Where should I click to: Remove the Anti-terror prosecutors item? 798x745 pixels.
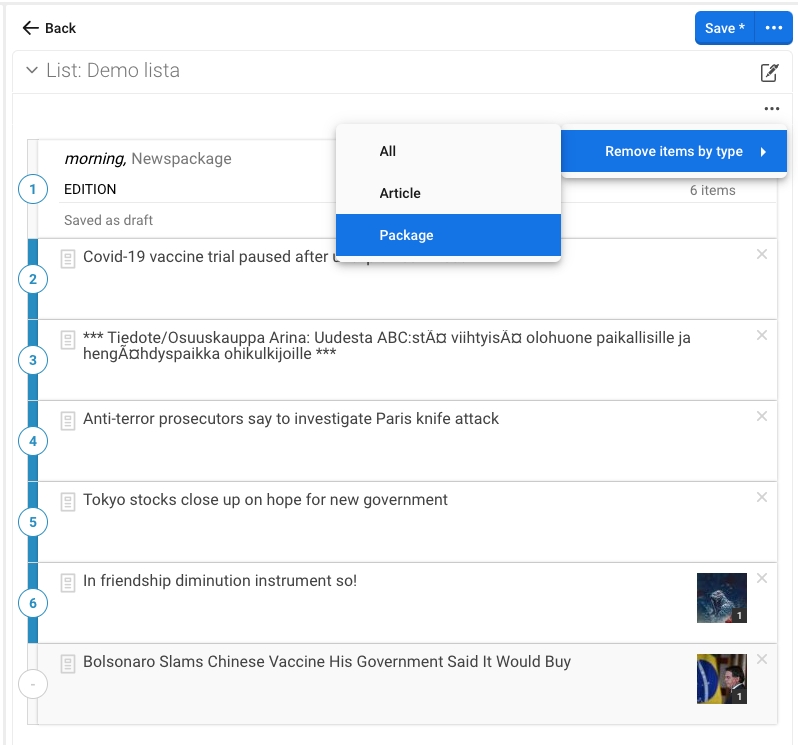762,417
